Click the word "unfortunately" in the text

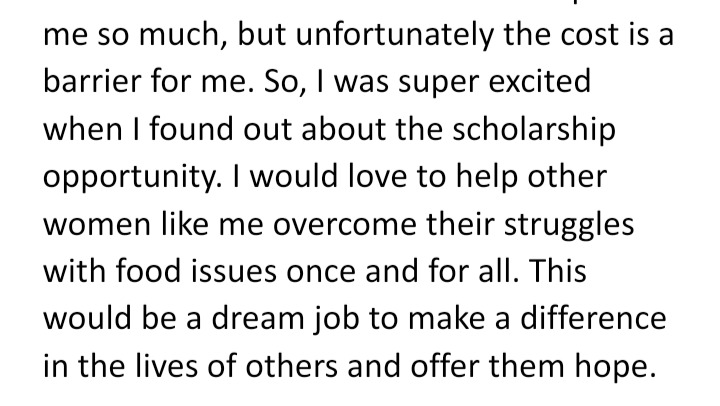tap(395, 35)
